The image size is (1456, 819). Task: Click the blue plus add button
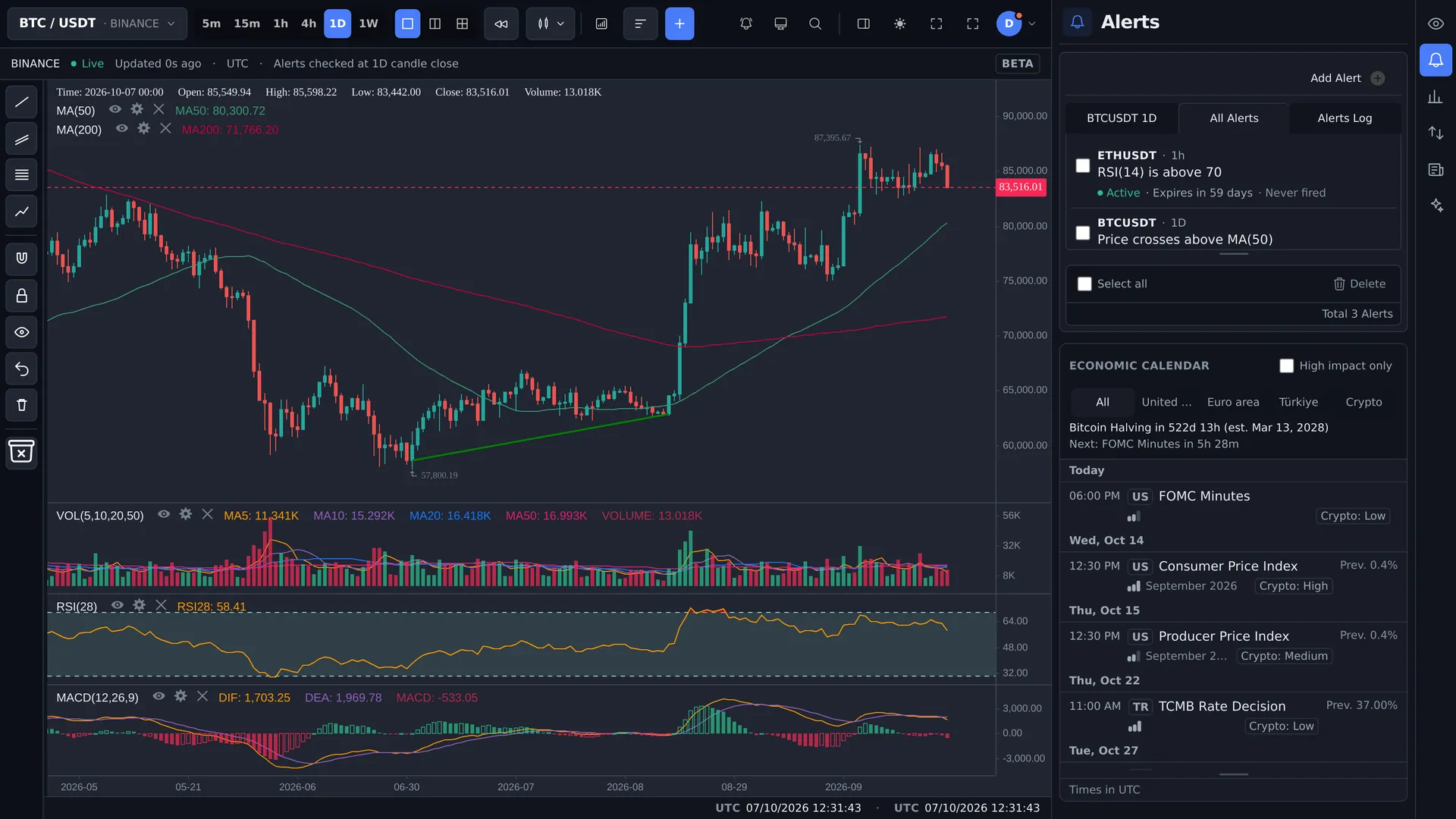click(679, 24)
